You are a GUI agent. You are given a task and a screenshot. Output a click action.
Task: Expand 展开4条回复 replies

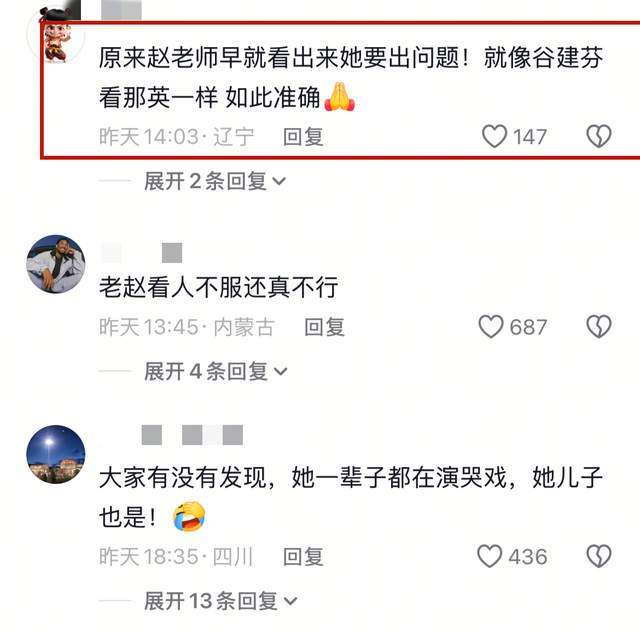coord(216,371)
